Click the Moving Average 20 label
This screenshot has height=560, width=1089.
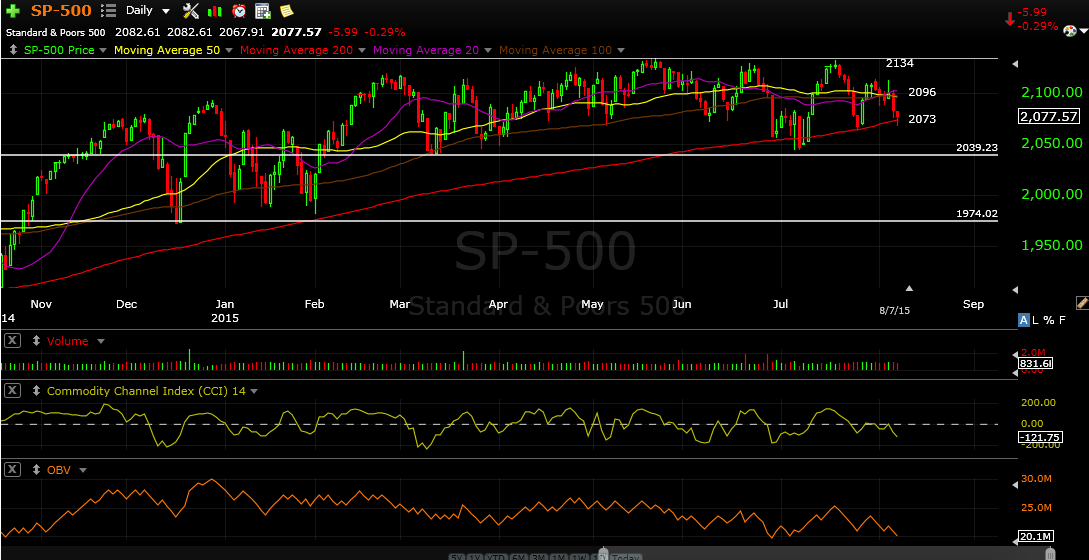pos(426,50)
